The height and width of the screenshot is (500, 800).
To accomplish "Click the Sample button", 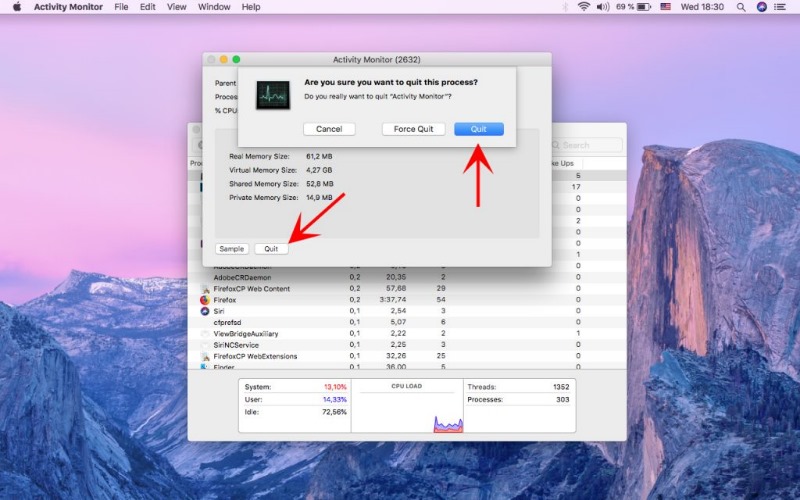I will point(232,249).
